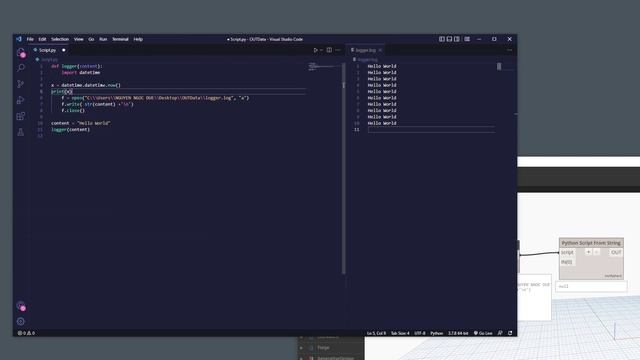Open more actions for the logger.log editor group
The height and width of the screenshot is (360, 640).
[x=509, y=50]
